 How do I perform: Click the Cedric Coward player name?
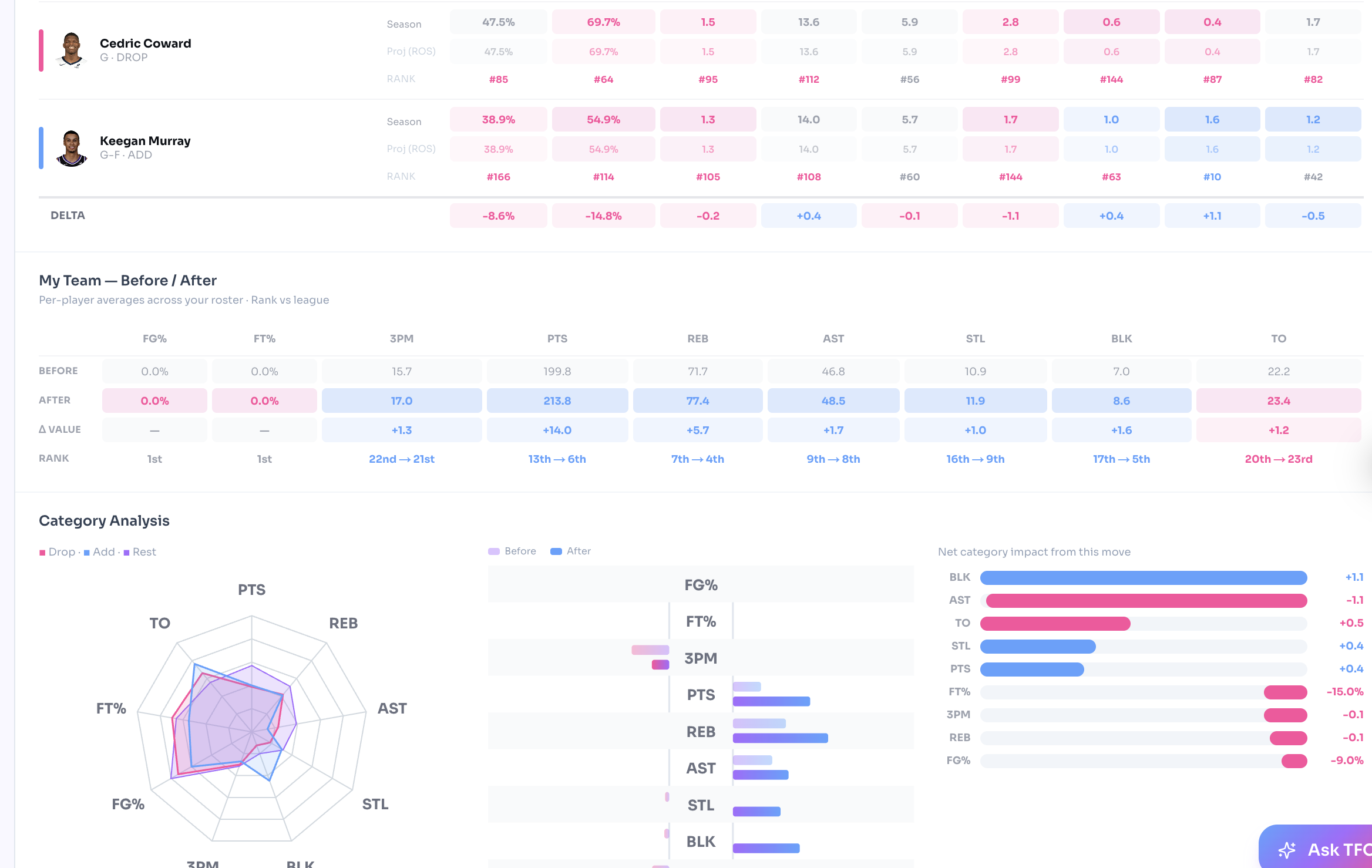click(146, 43)
